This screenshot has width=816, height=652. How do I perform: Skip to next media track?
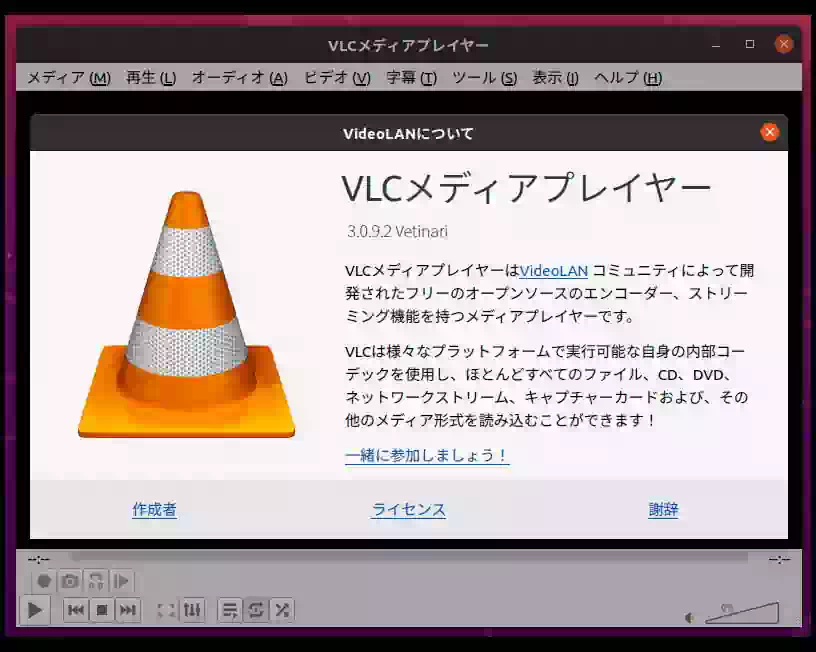click(128, 610)
